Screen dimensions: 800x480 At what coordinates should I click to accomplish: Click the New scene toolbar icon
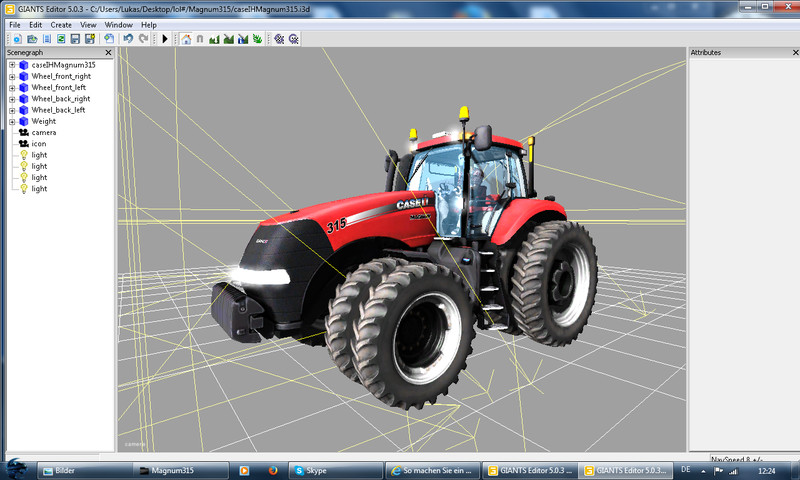pyautogui.click(x=17, y=39)
